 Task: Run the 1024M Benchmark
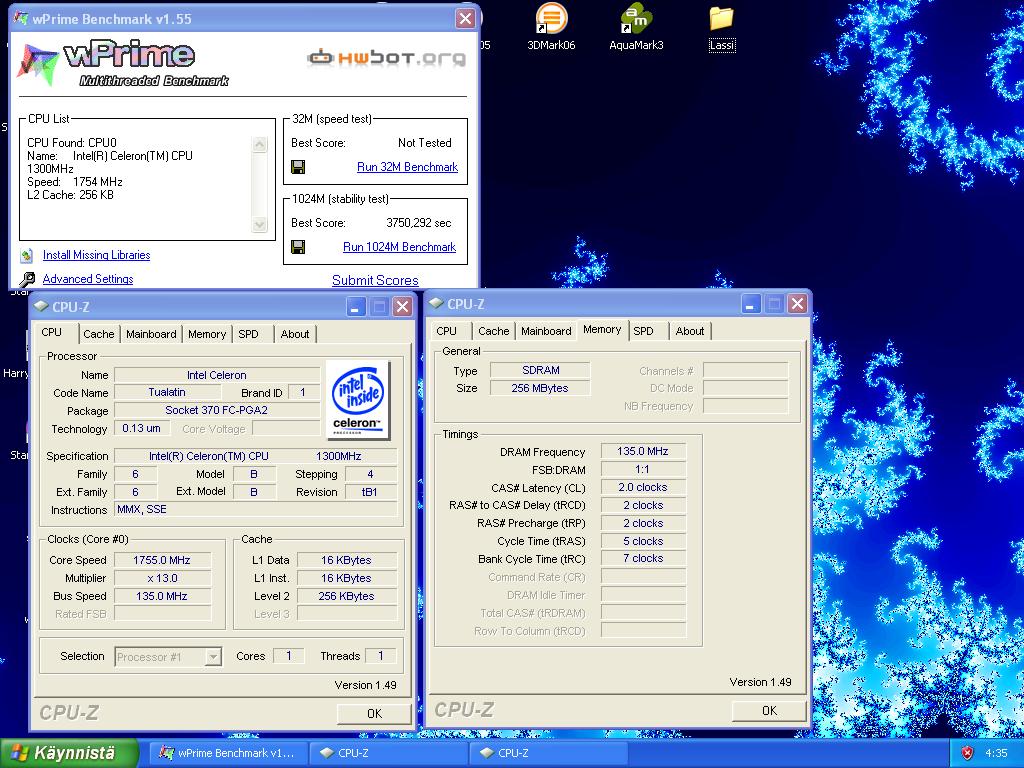[400, 247]
